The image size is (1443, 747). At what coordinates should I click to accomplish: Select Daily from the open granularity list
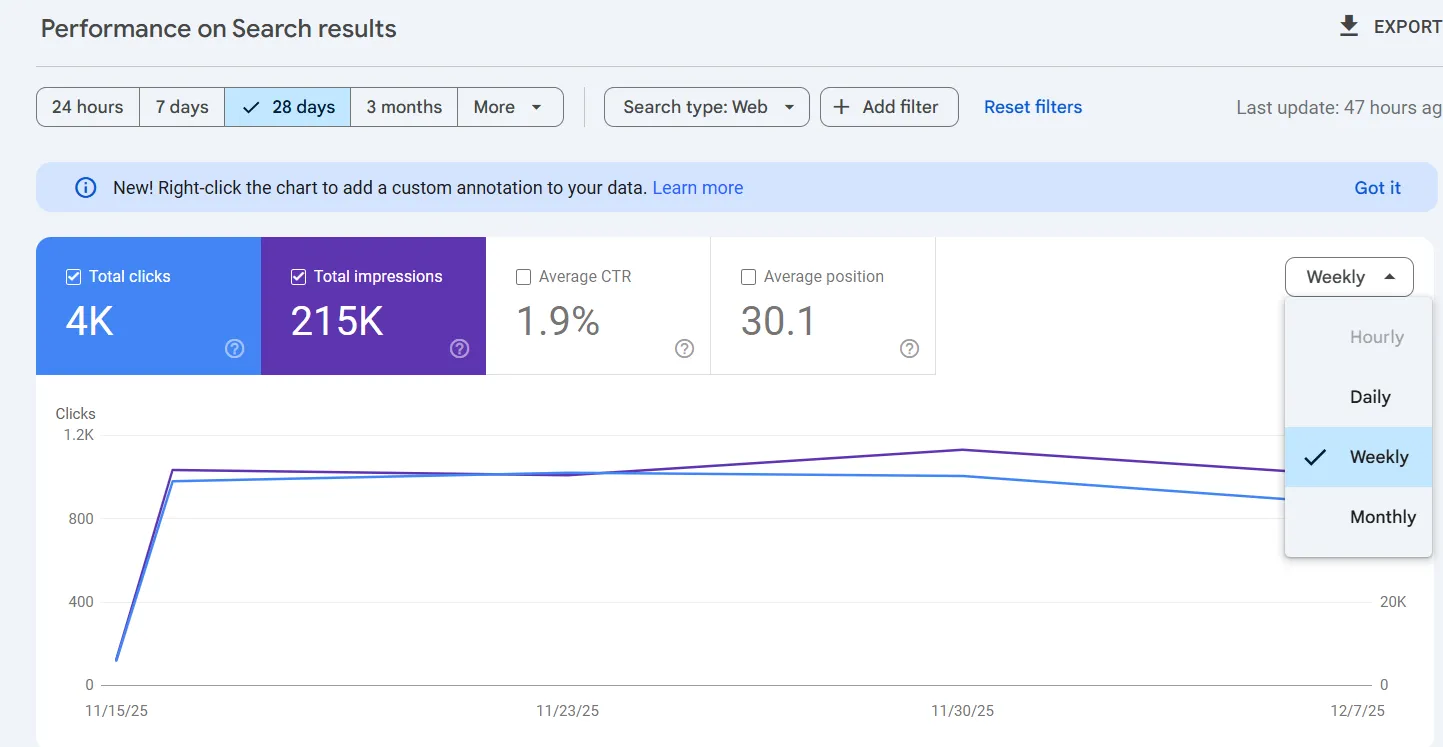point(1371,396)
